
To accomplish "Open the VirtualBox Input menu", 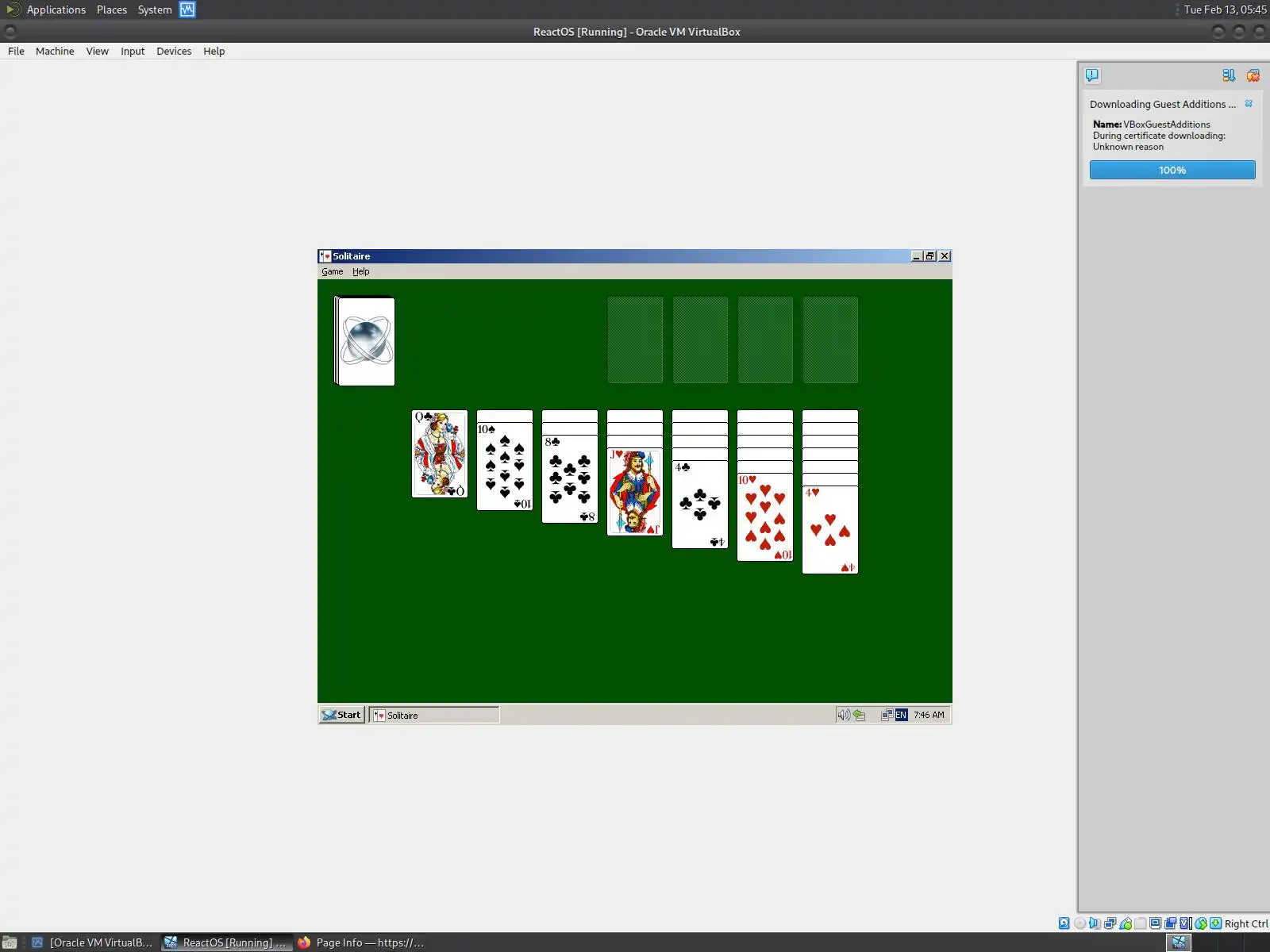I will coord(133,51).
